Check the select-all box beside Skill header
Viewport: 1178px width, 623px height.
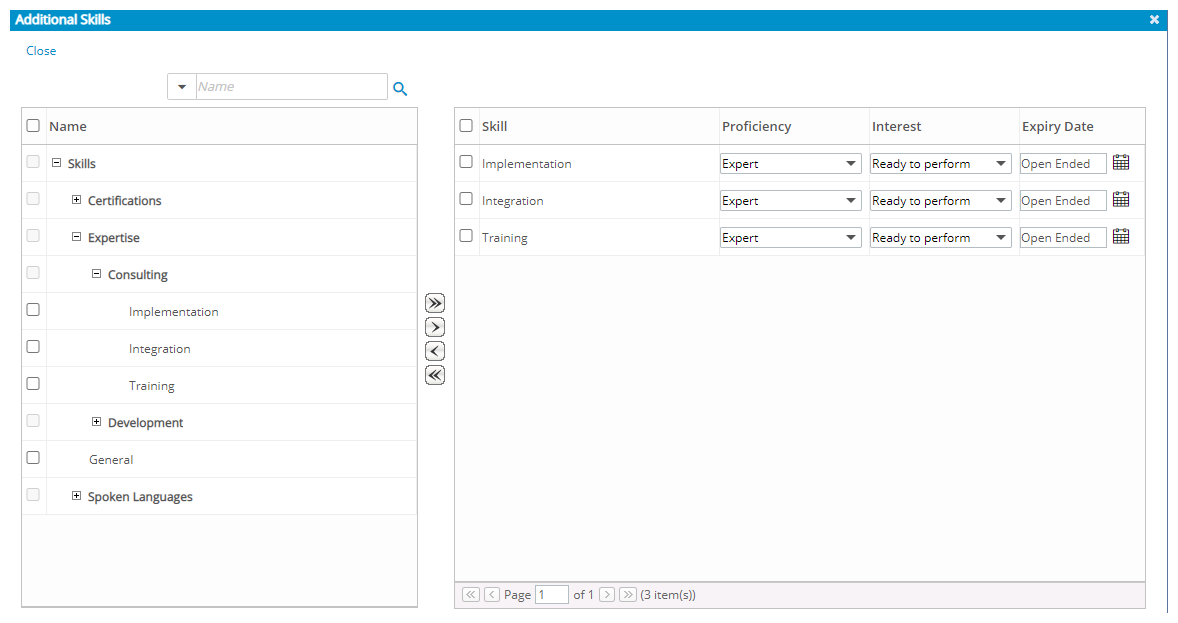pos(466,126)
